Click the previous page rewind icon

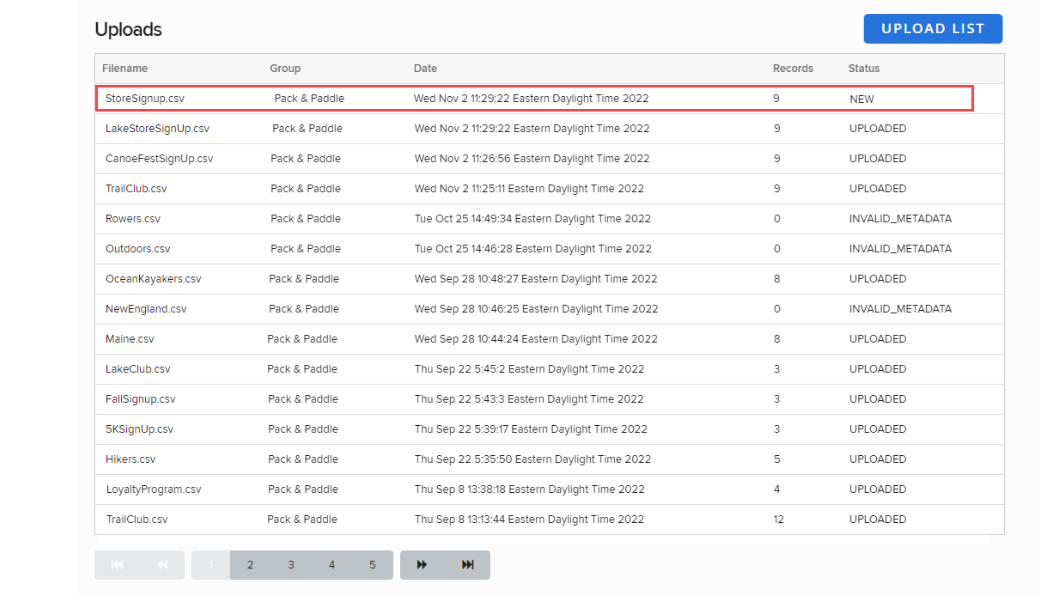point(162,565)
